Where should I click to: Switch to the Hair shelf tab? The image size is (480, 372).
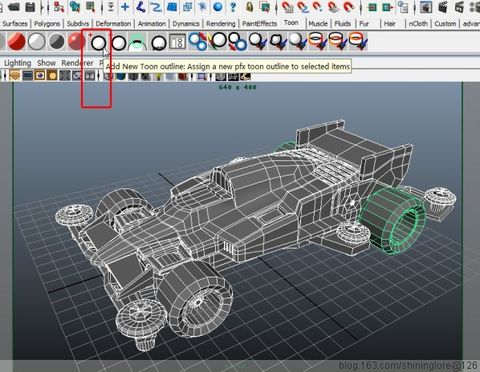click(389, 24)
